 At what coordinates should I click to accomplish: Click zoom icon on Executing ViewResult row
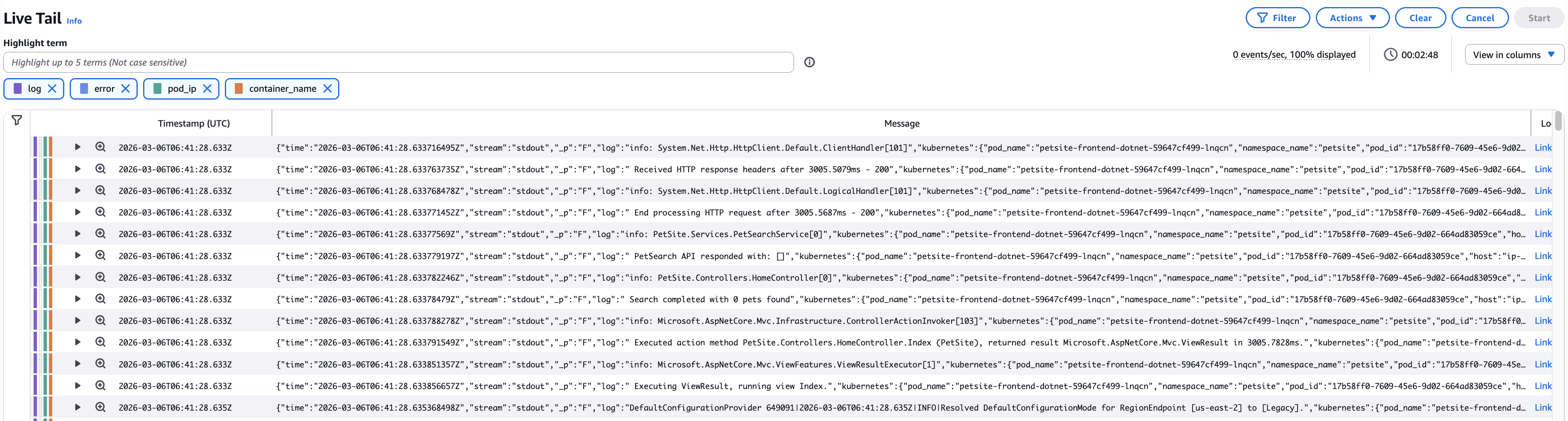tap(100, 386)
